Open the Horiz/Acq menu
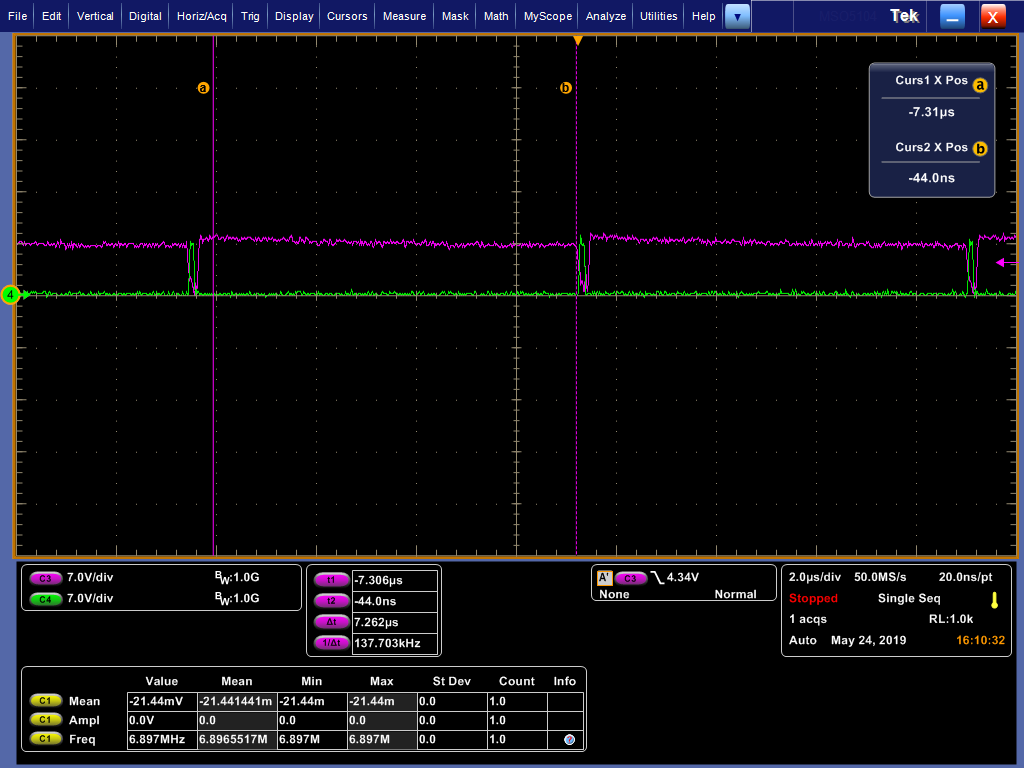This screenshot has width=1024, height=768. point(202,16)
